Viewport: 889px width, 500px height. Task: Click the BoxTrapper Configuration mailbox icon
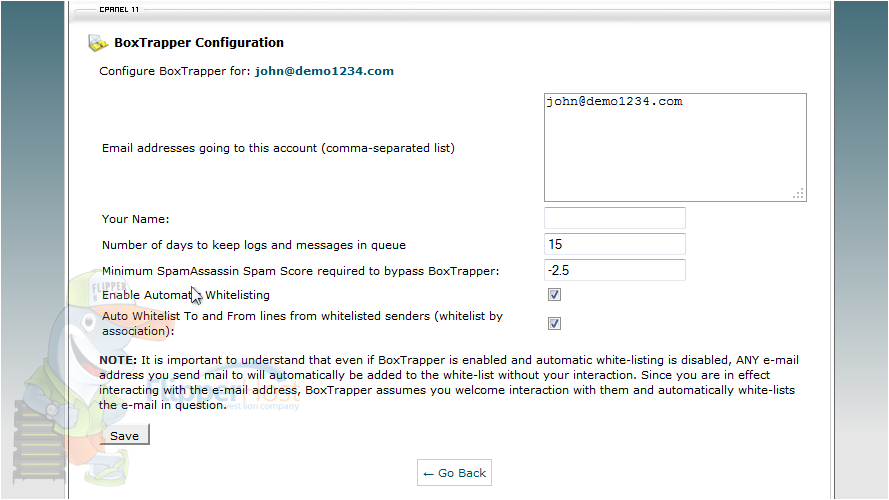tap(98, 43)
